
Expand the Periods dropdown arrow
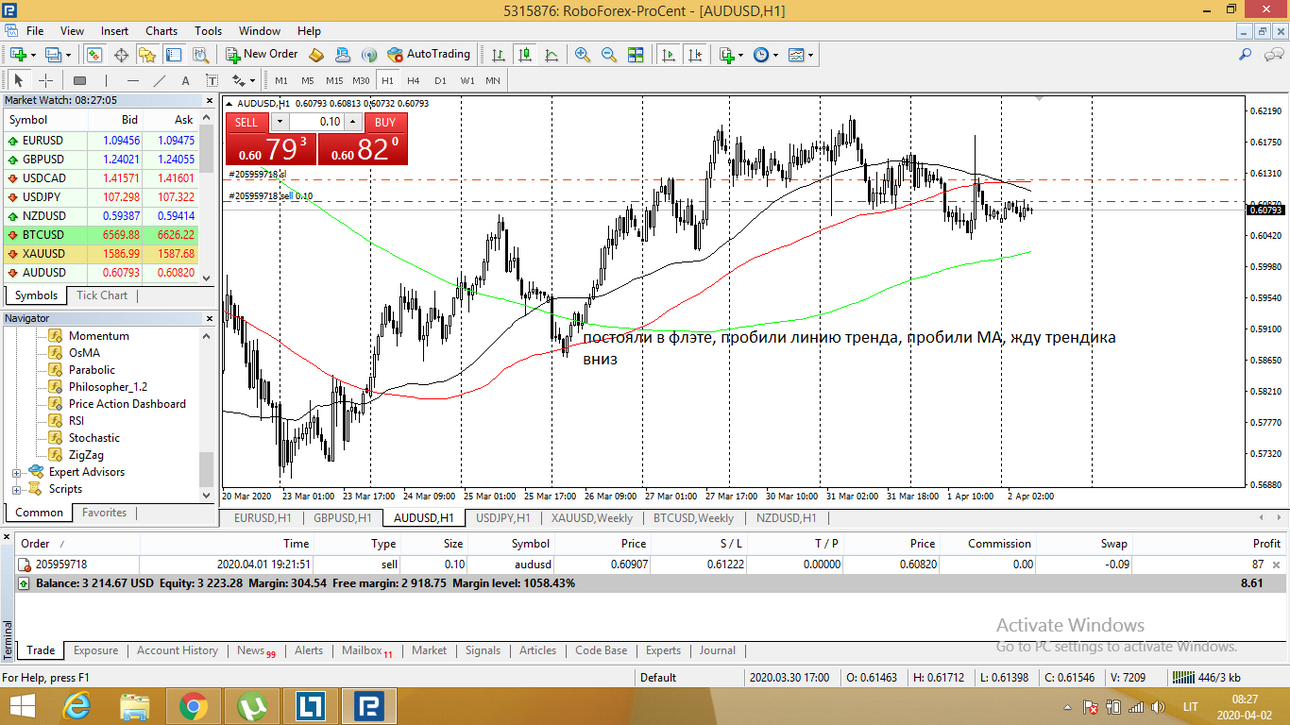coord(775,54)
